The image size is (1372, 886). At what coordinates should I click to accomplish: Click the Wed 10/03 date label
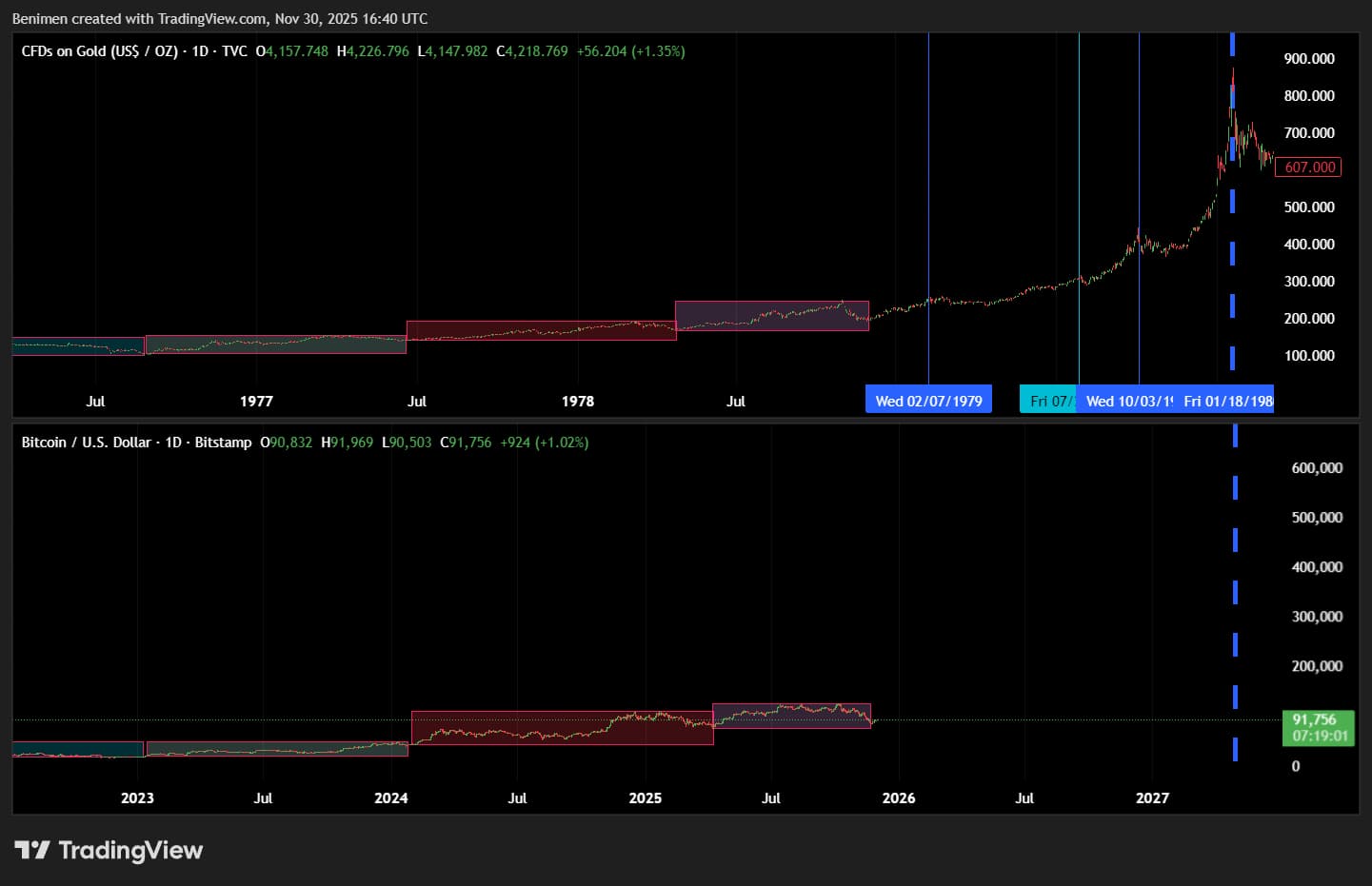1127,401
